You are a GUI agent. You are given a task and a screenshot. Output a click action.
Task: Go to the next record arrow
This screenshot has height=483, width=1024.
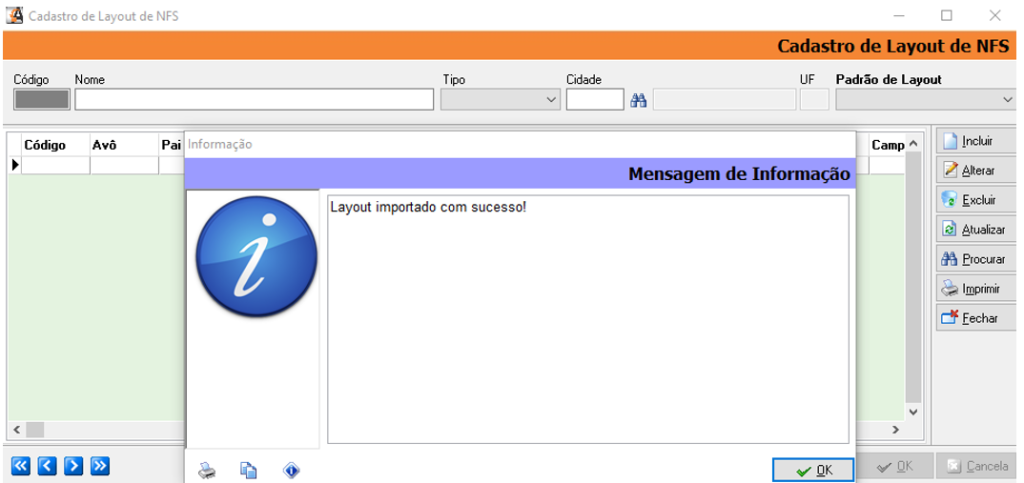pyautogui.click(x=74, y=465)
